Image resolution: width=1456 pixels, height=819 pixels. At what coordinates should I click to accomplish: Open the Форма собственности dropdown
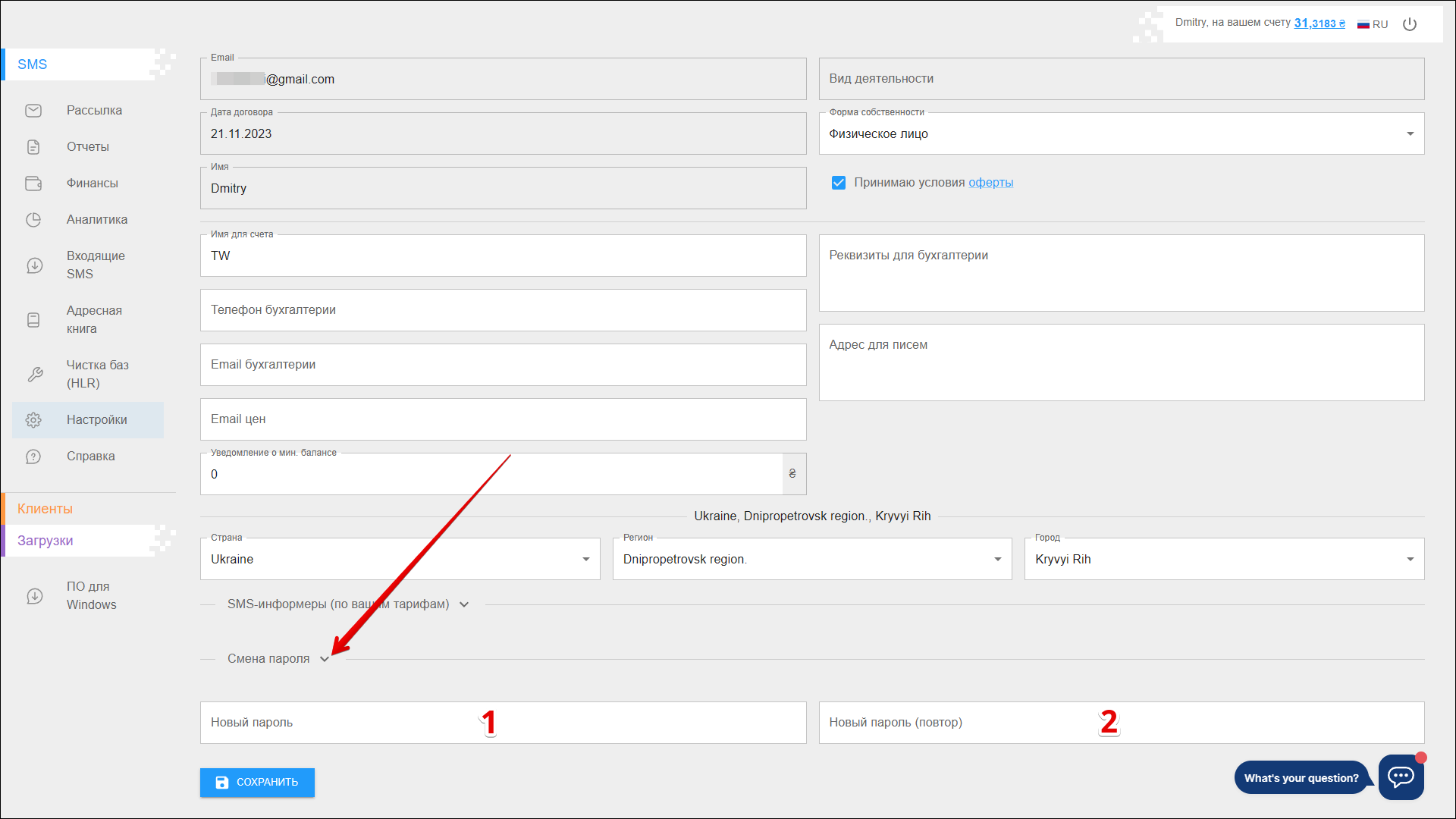point(1121,134)
